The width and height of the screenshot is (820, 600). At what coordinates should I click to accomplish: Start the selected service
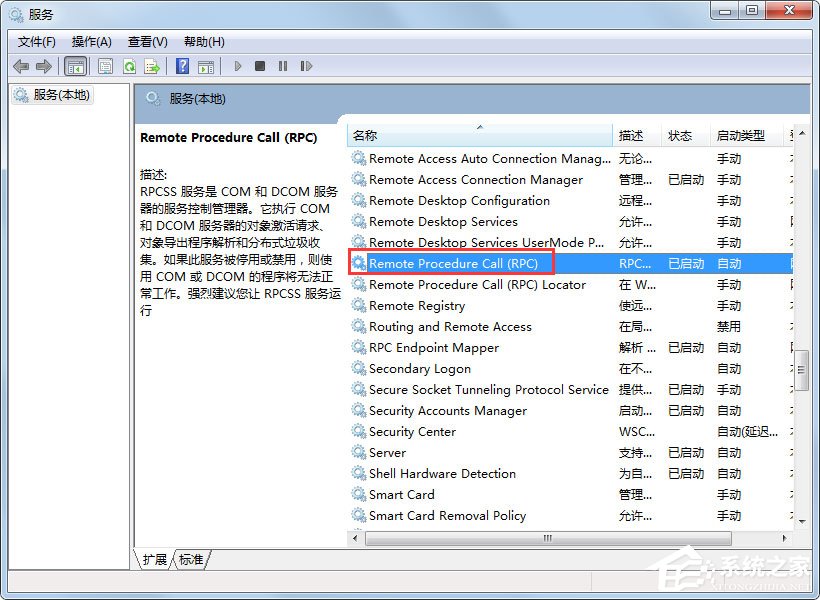[x=237, y=66]
